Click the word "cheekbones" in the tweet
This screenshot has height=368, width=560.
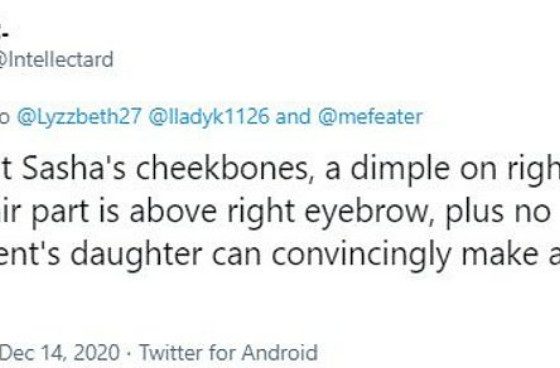pos(221,168)
